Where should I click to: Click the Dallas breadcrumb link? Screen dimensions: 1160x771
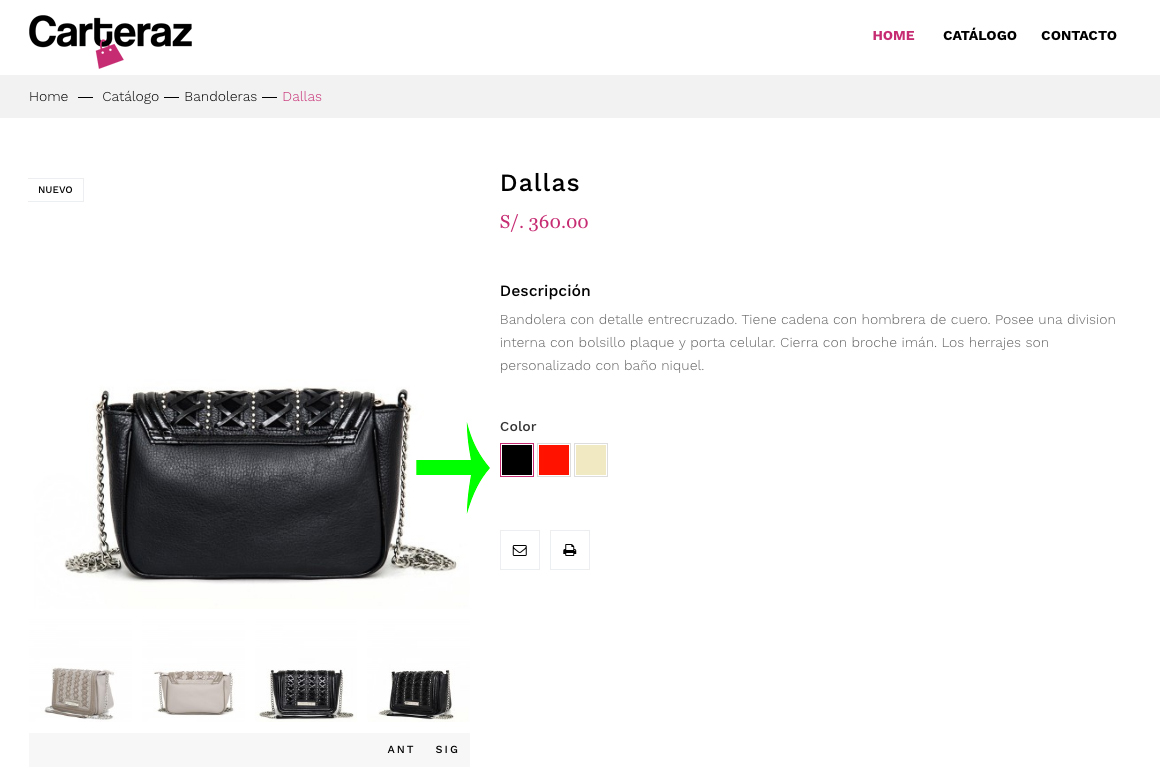[x=302, y=96]
